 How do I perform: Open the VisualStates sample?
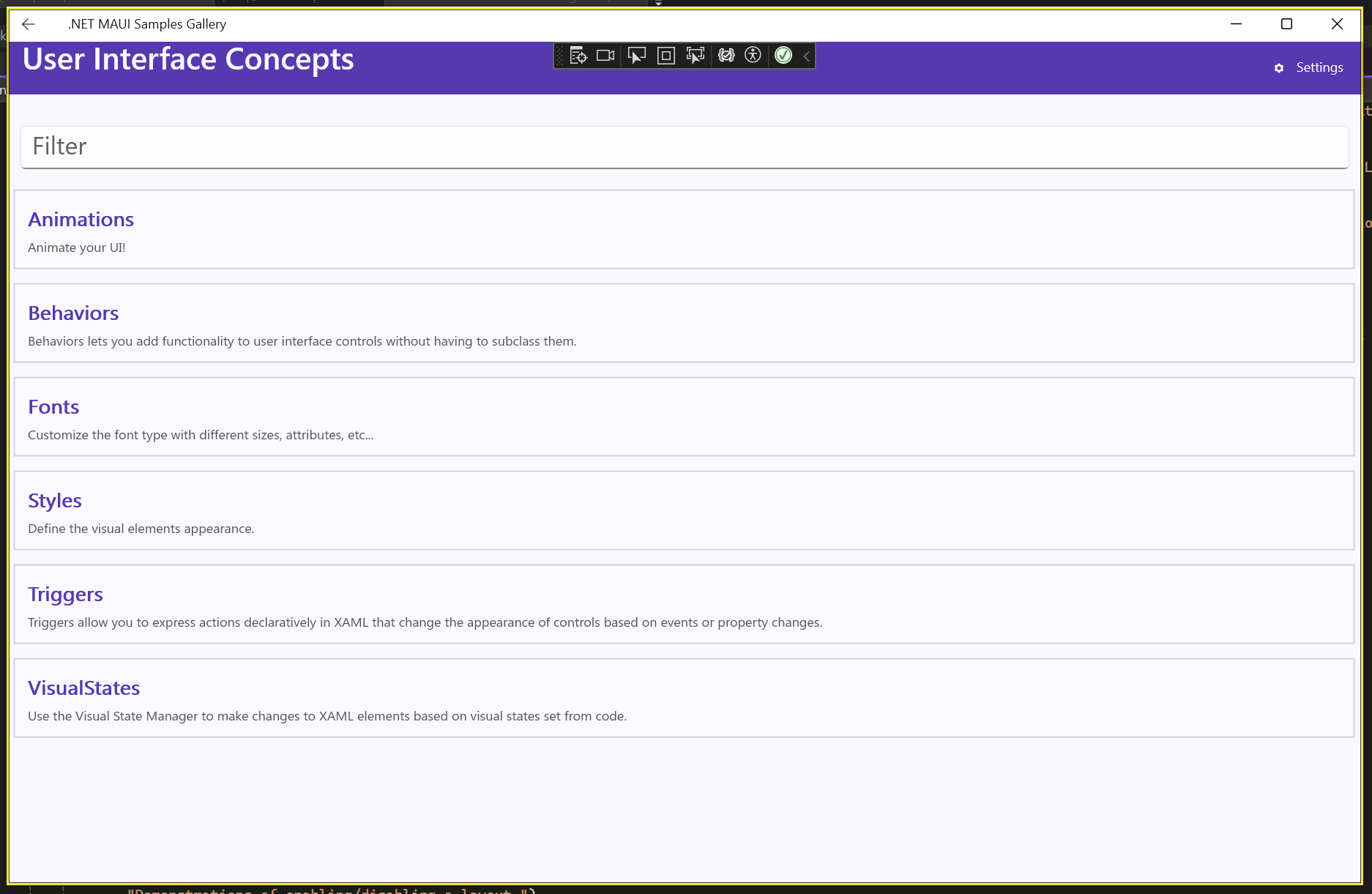click(x=83, y=688)
